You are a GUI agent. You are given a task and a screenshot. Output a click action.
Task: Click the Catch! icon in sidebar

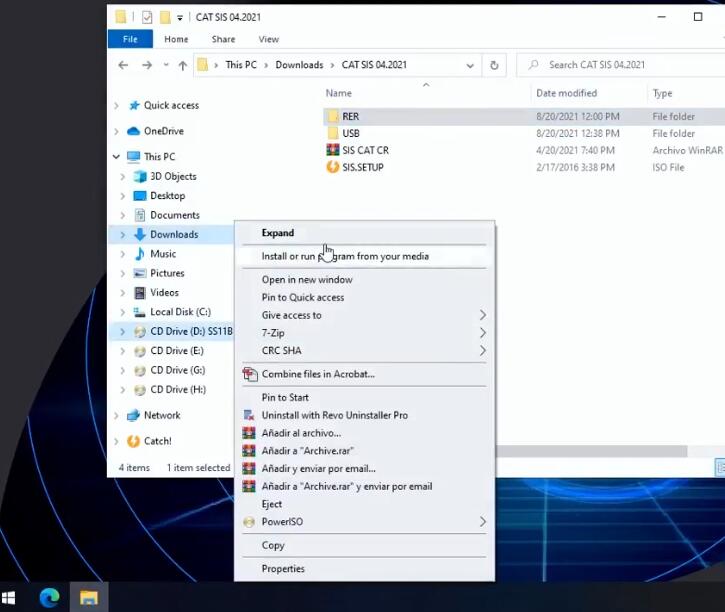(x=134, y=441)
